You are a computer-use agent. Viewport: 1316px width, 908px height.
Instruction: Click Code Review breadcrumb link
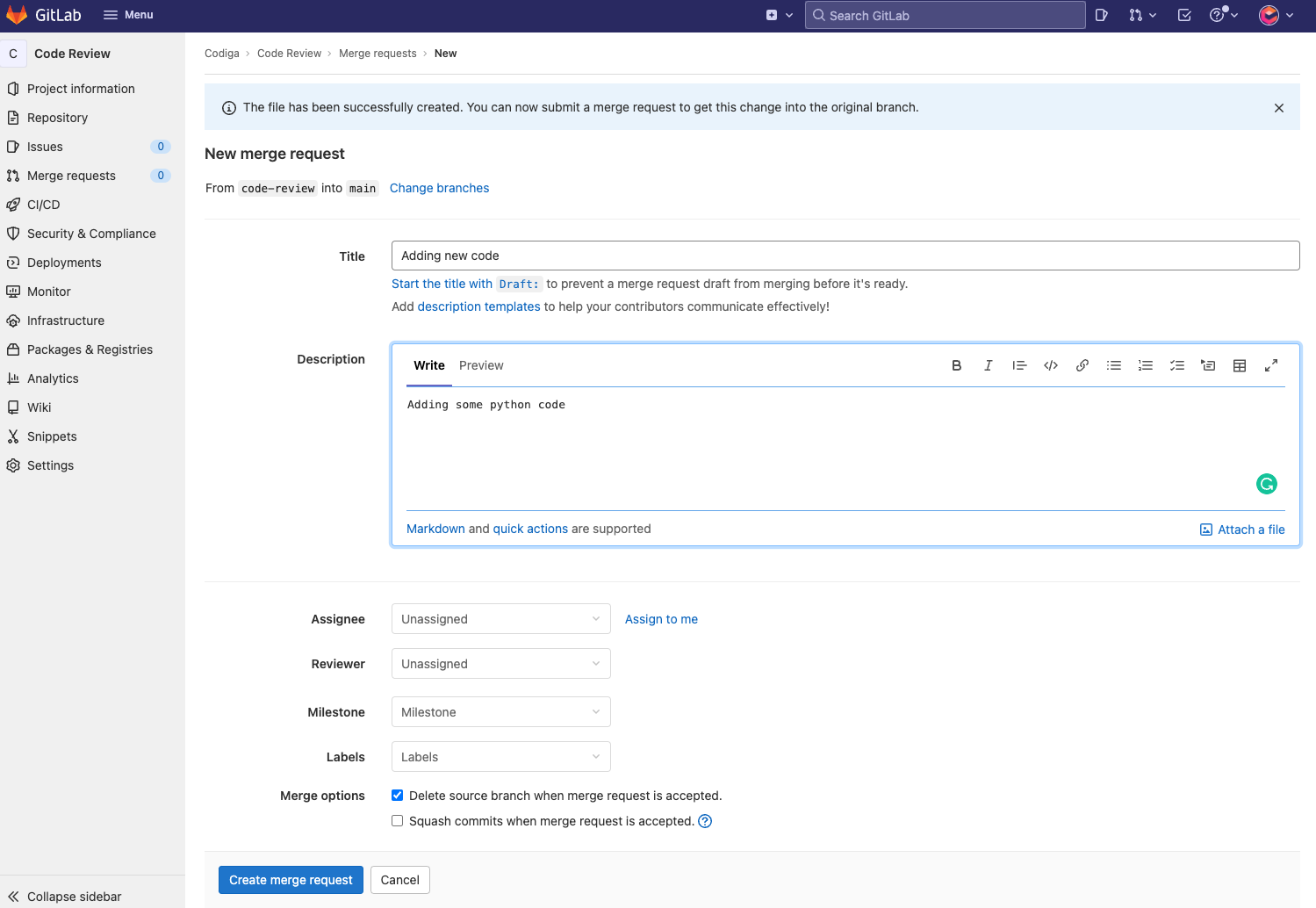point(290,54)
